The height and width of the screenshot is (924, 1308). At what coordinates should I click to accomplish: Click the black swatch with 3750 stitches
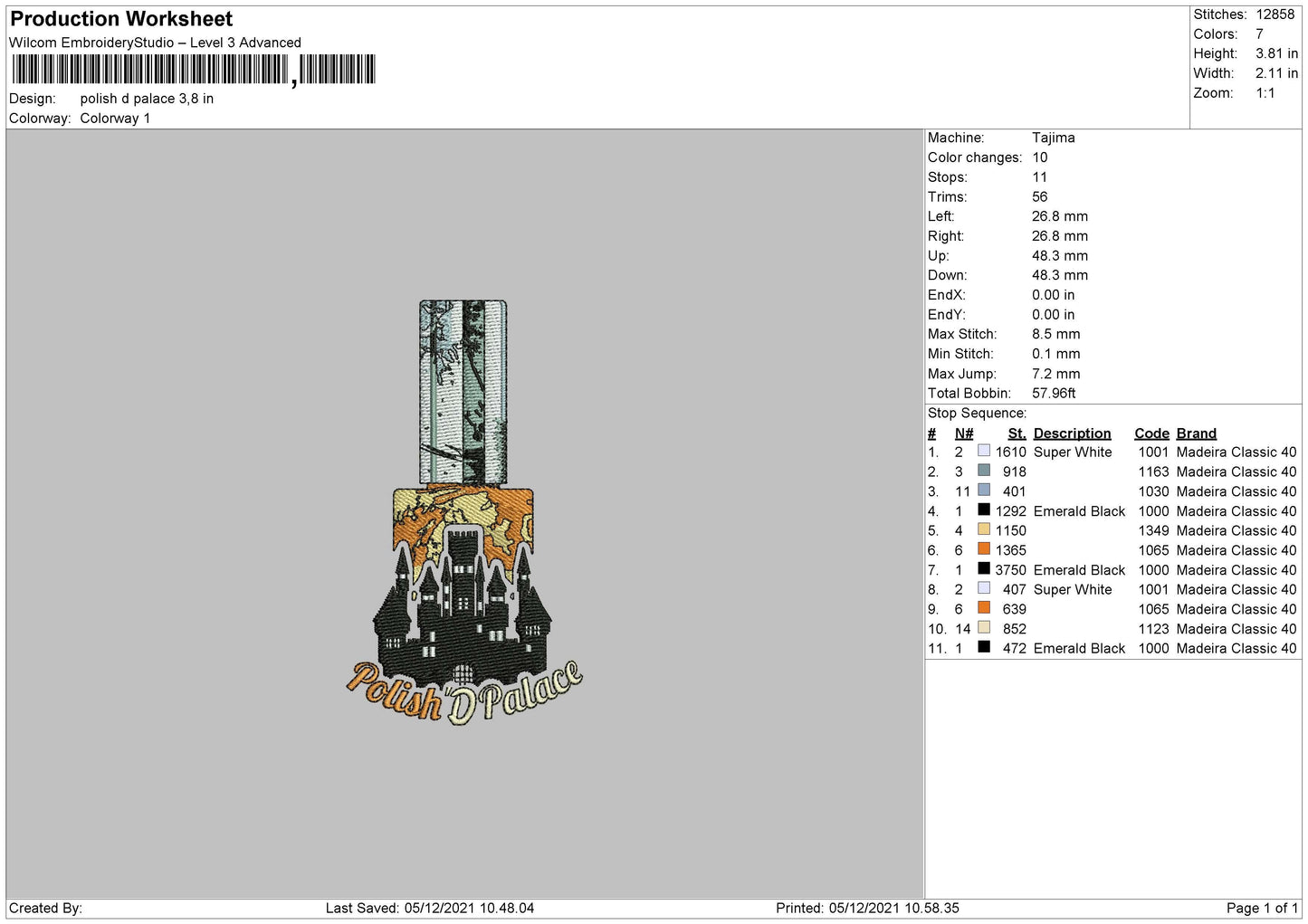984,568
